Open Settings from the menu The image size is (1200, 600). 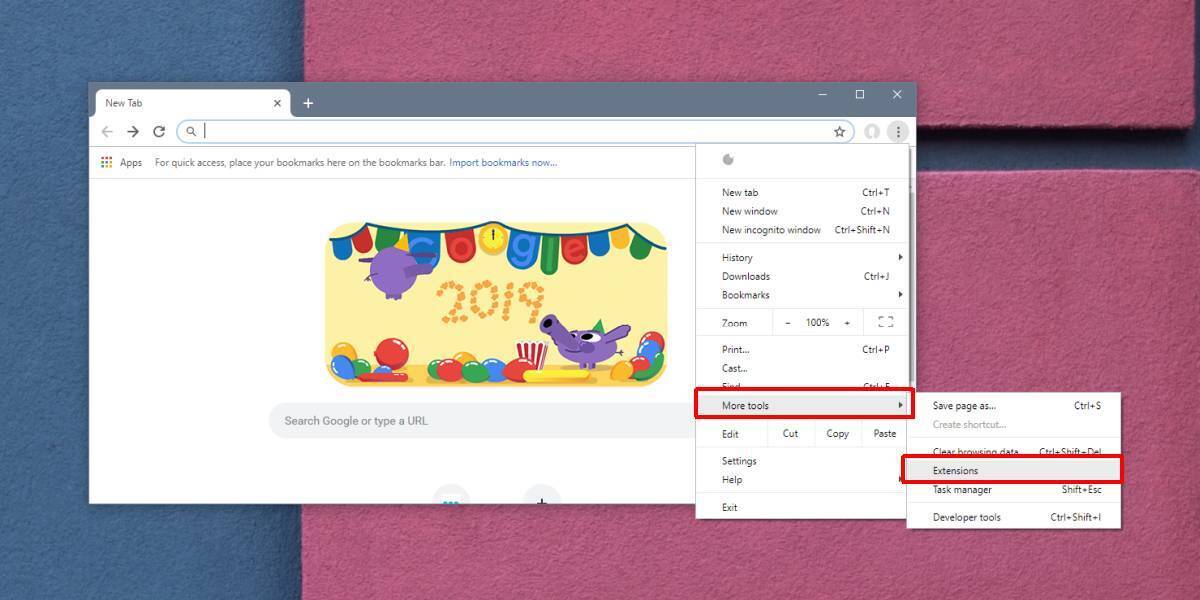[x=803, y=461]
